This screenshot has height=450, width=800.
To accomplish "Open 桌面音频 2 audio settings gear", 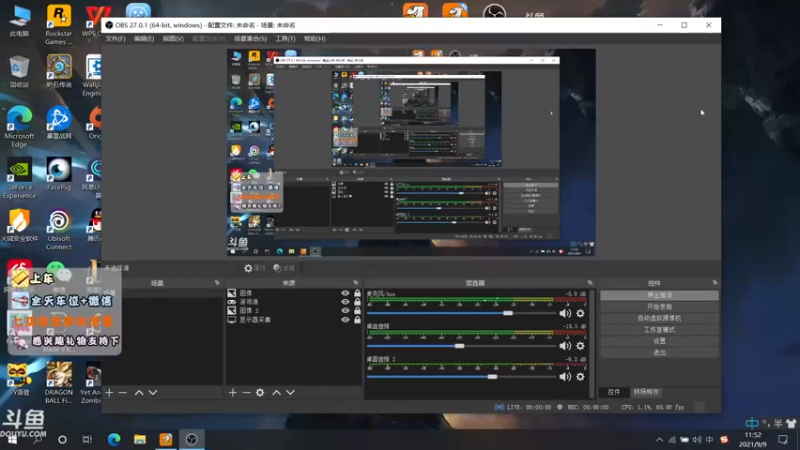I will click(580, 377).
